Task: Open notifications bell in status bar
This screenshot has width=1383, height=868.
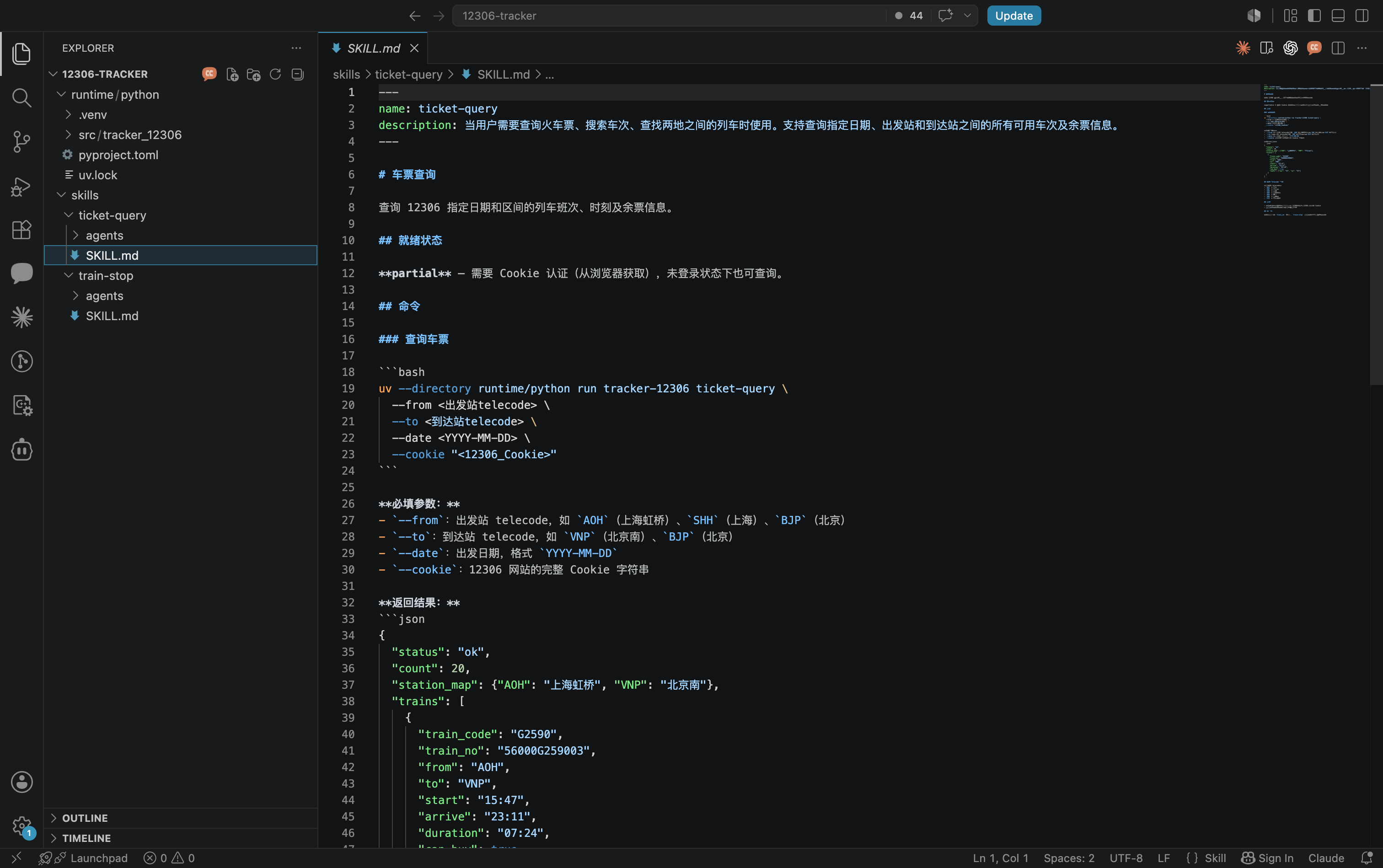Action: pos(1367,857)
